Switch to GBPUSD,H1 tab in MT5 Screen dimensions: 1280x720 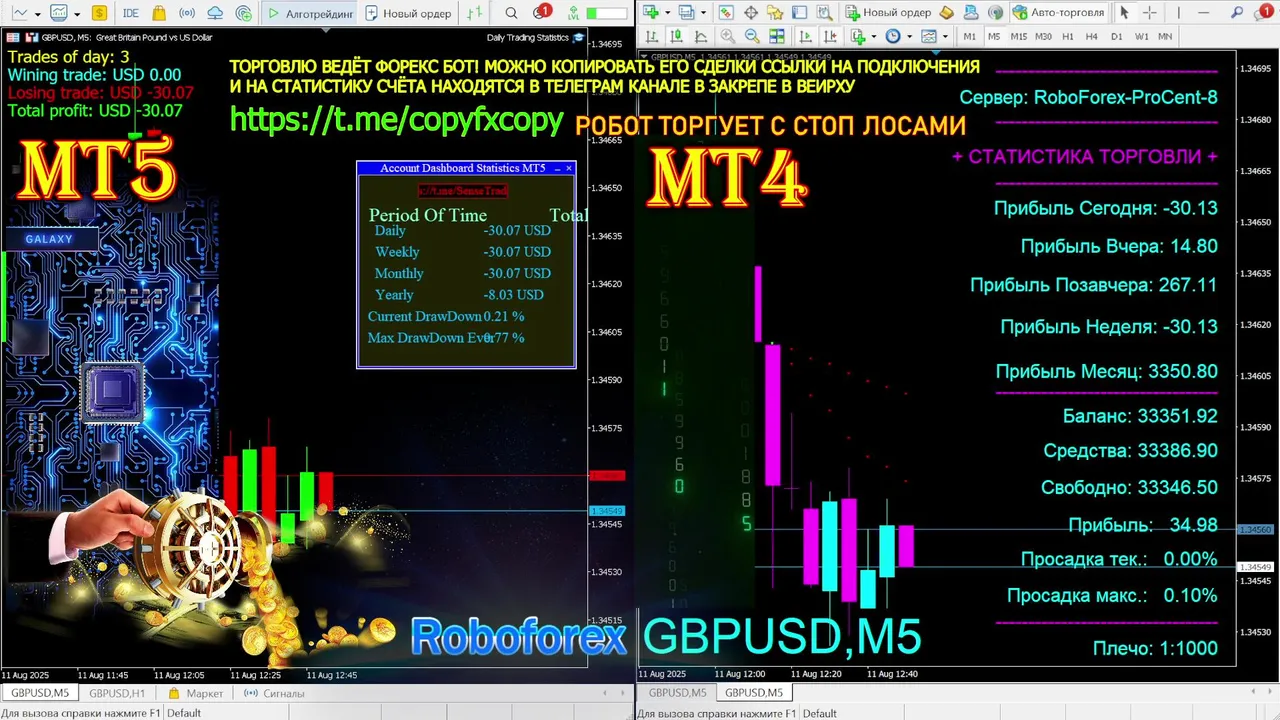click(x=117, y=693)
